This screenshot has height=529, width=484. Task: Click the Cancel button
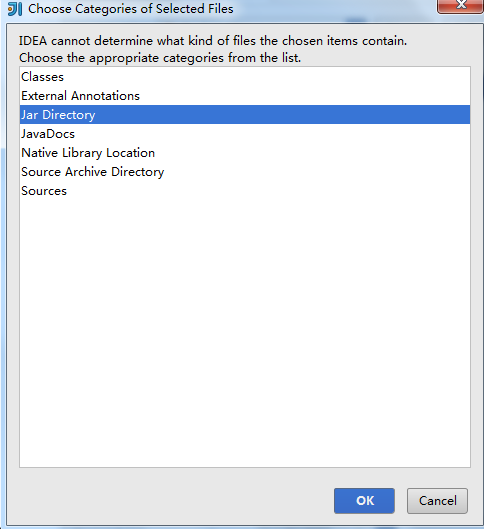click(437, 501)
